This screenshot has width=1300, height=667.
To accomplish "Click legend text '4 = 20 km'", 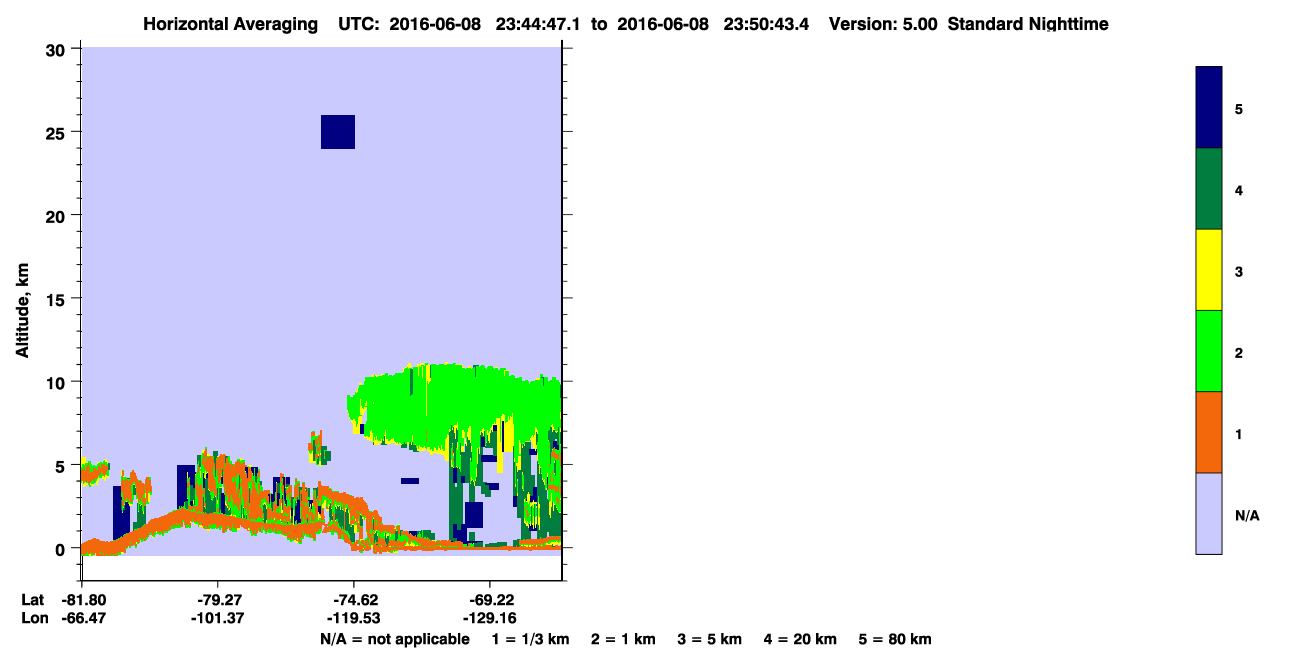I will [801, 639].
